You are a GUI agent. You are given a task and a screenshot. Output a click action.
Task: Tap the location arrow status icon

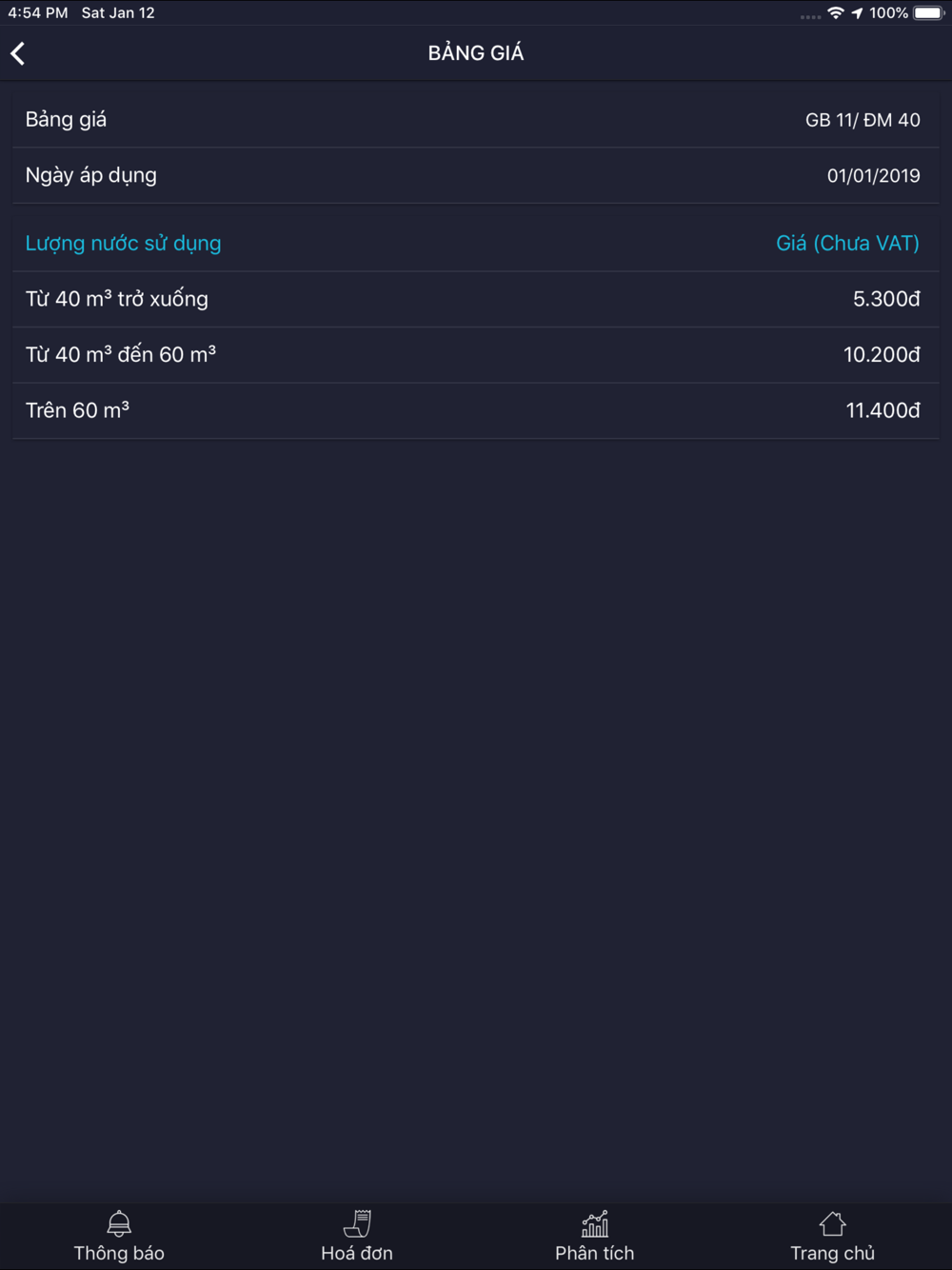coord(858,12)
